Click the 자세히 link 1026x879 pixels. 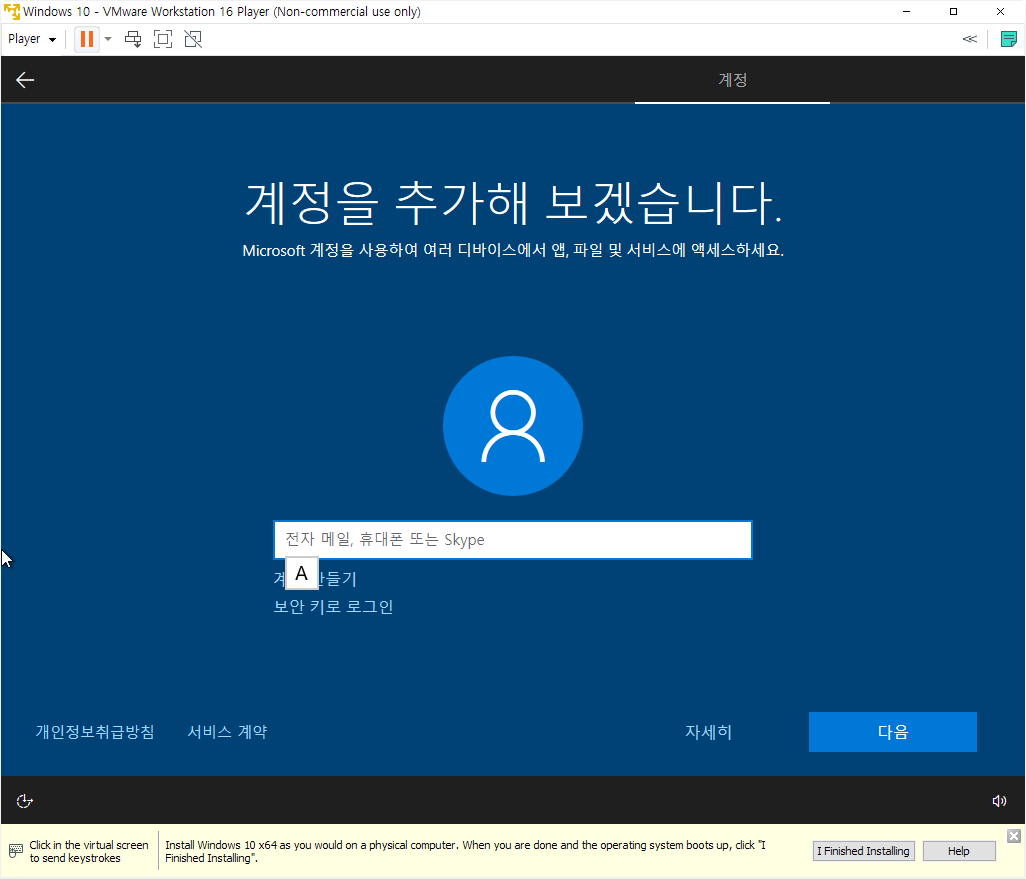coord(708,732)
